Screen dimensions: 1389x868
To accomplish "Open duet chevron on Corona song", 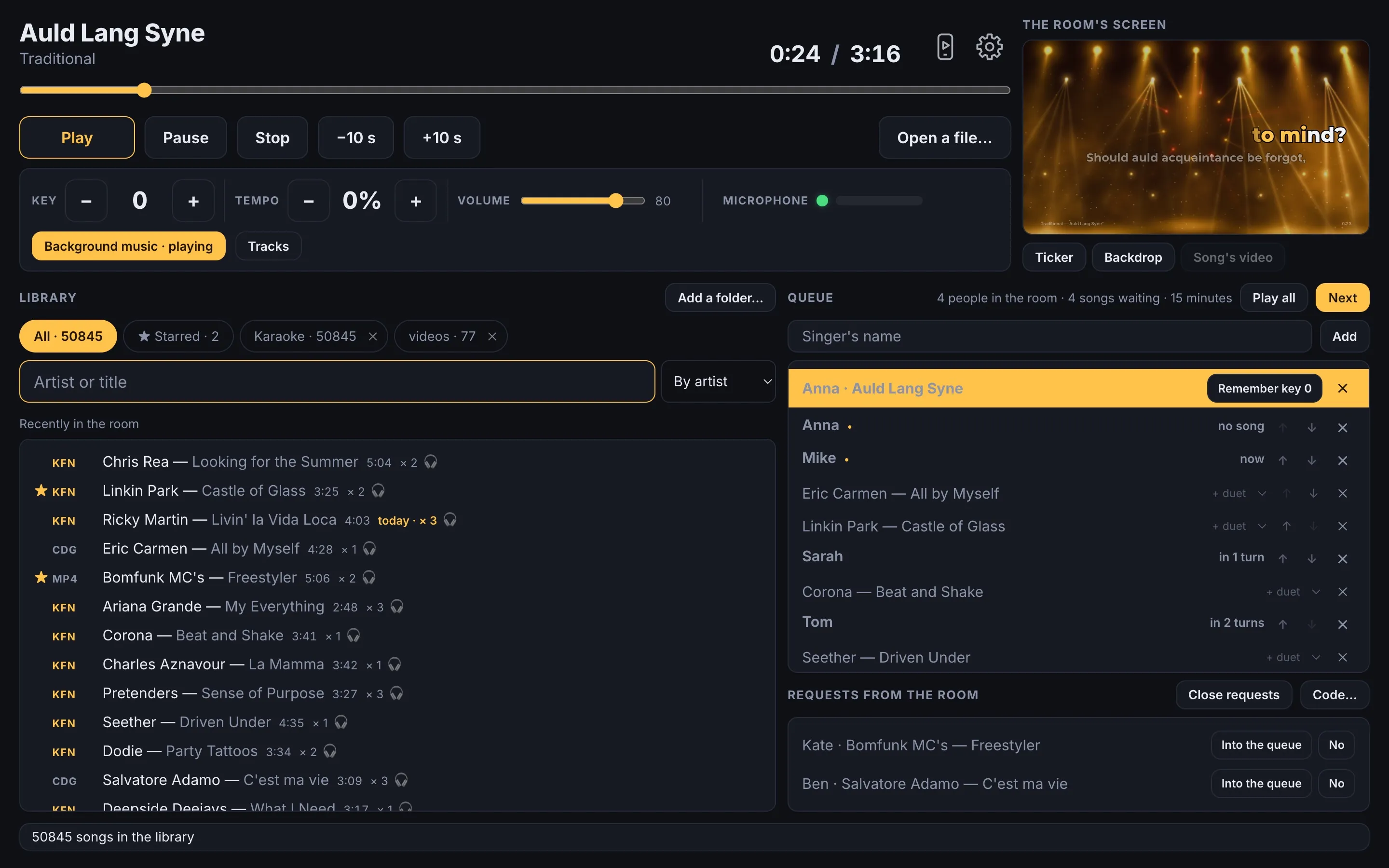I will click(x=1316, y=592).
